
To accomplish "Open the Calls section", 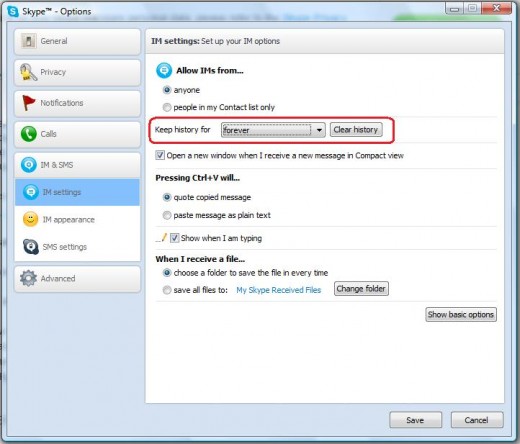I will pos(77,134).
